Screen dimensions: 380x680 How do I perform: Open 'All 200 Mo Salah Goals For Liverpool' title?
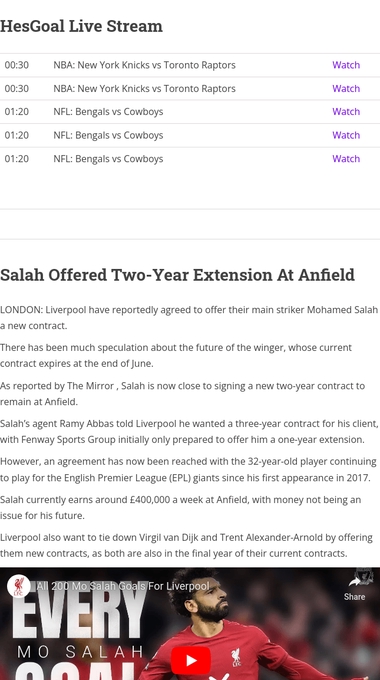tap(123, 586)
